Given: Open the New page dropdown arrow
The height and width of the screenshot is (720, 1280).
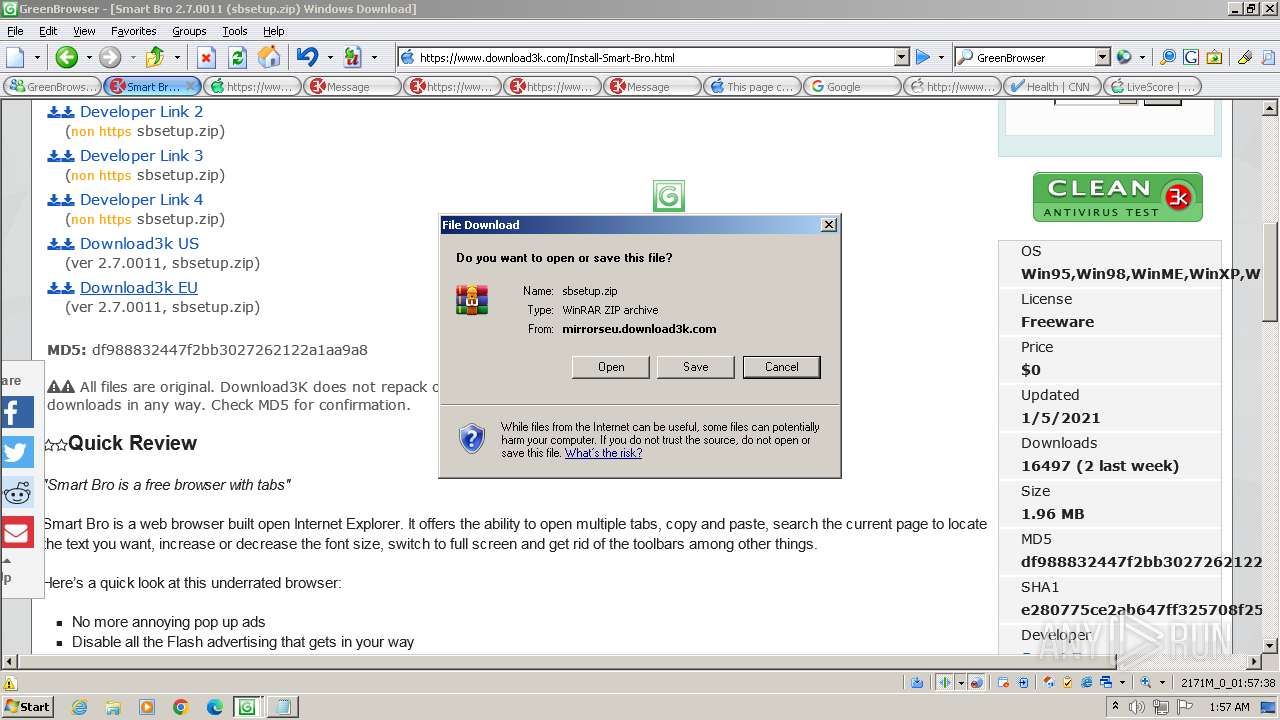Looking at the screenshot, I should (x=37, y=57).
